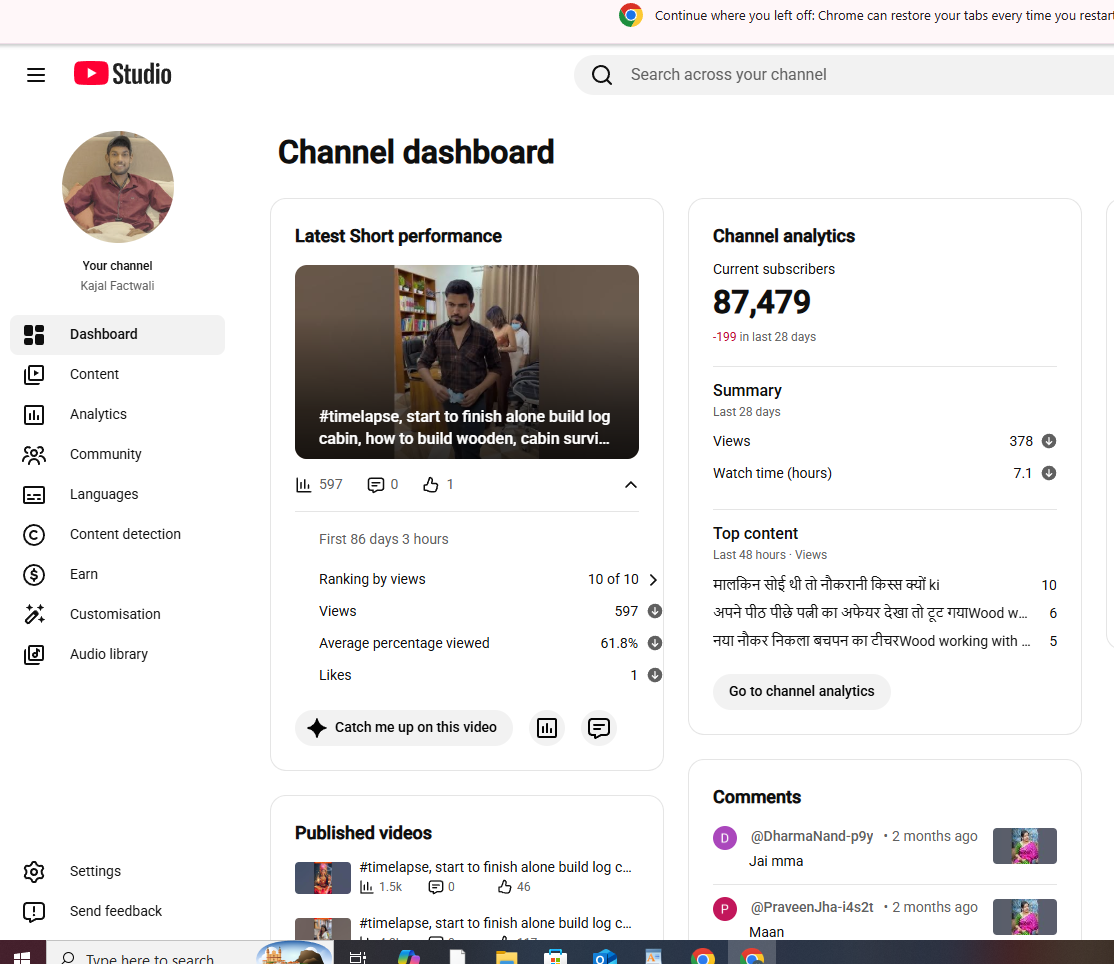1114x964 pixels.
Task: Click the Content sidebar icon
Action: point(34,374)
